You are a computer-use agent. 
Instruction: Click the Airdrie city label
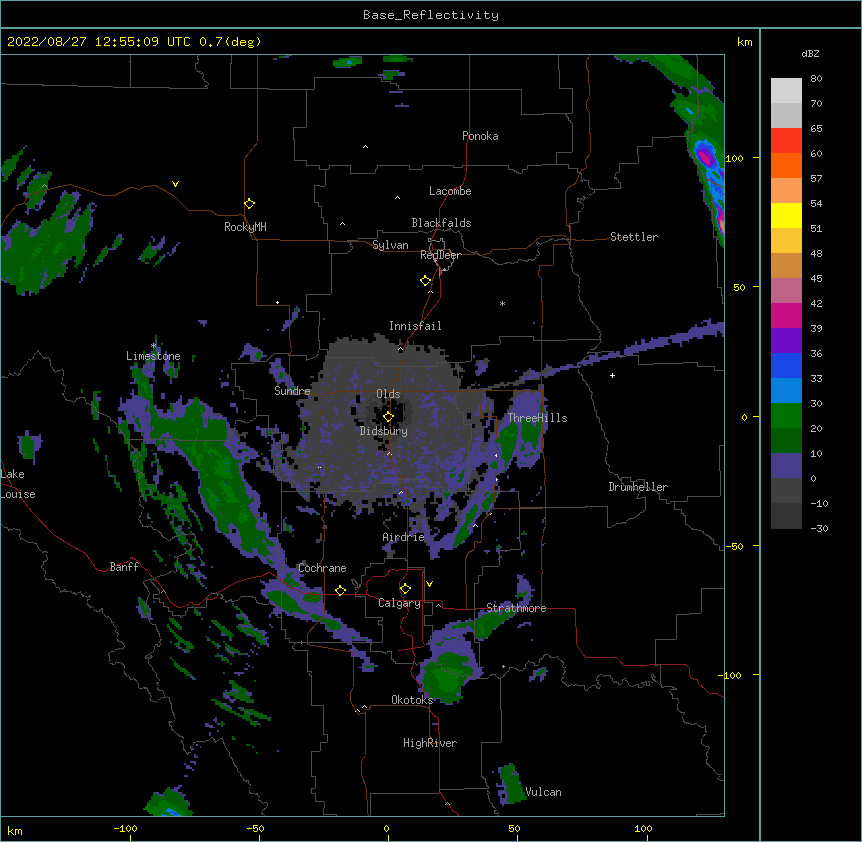[x=404, y=537]
